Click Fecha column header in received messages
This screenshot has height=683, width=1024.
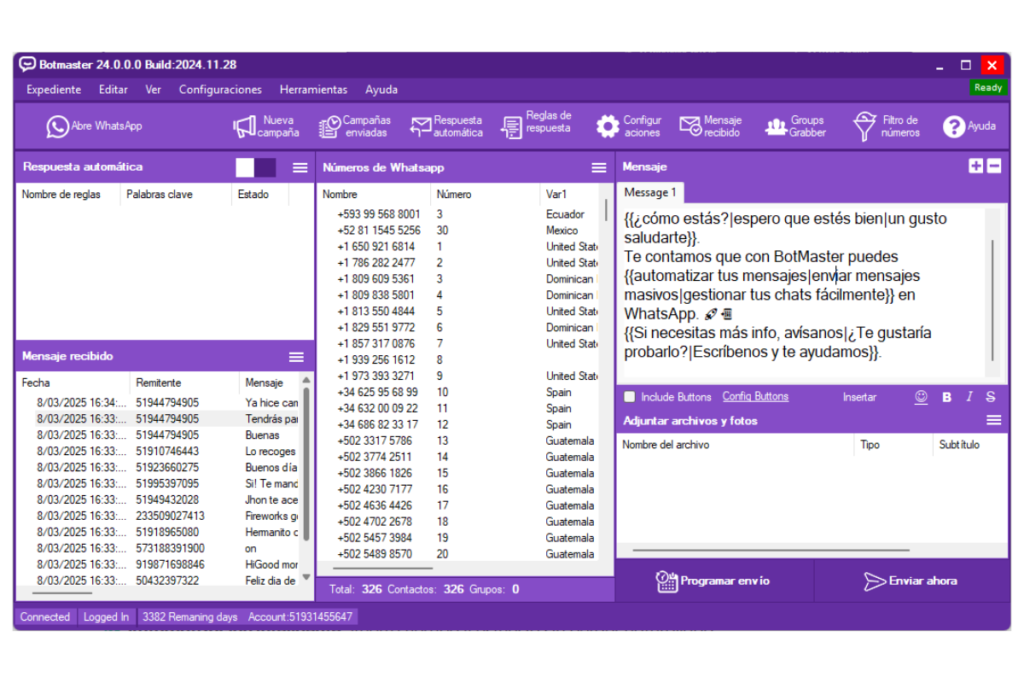36,383
